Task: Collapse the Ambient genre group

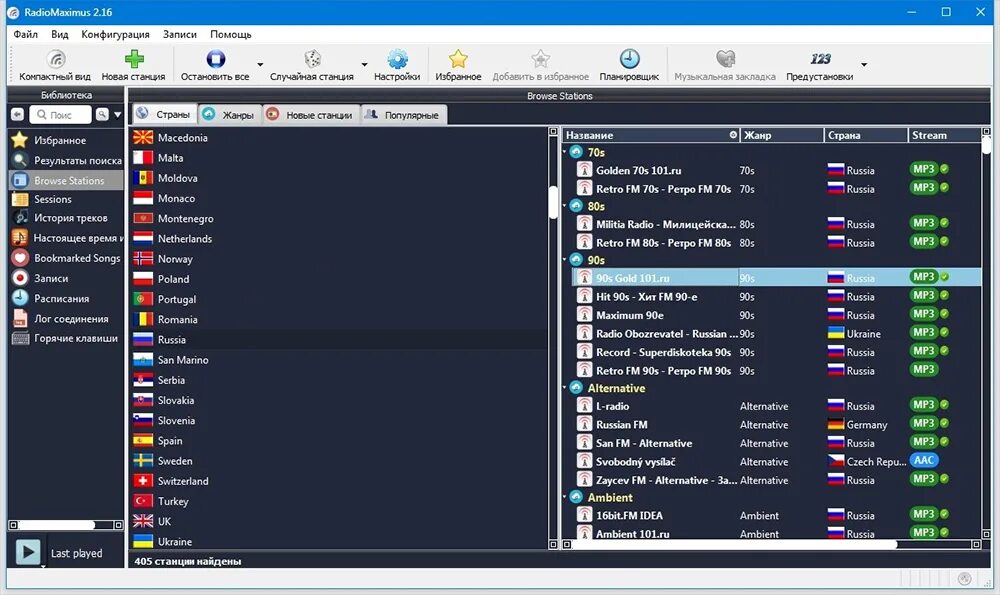Action: click(x=565, y=497)
